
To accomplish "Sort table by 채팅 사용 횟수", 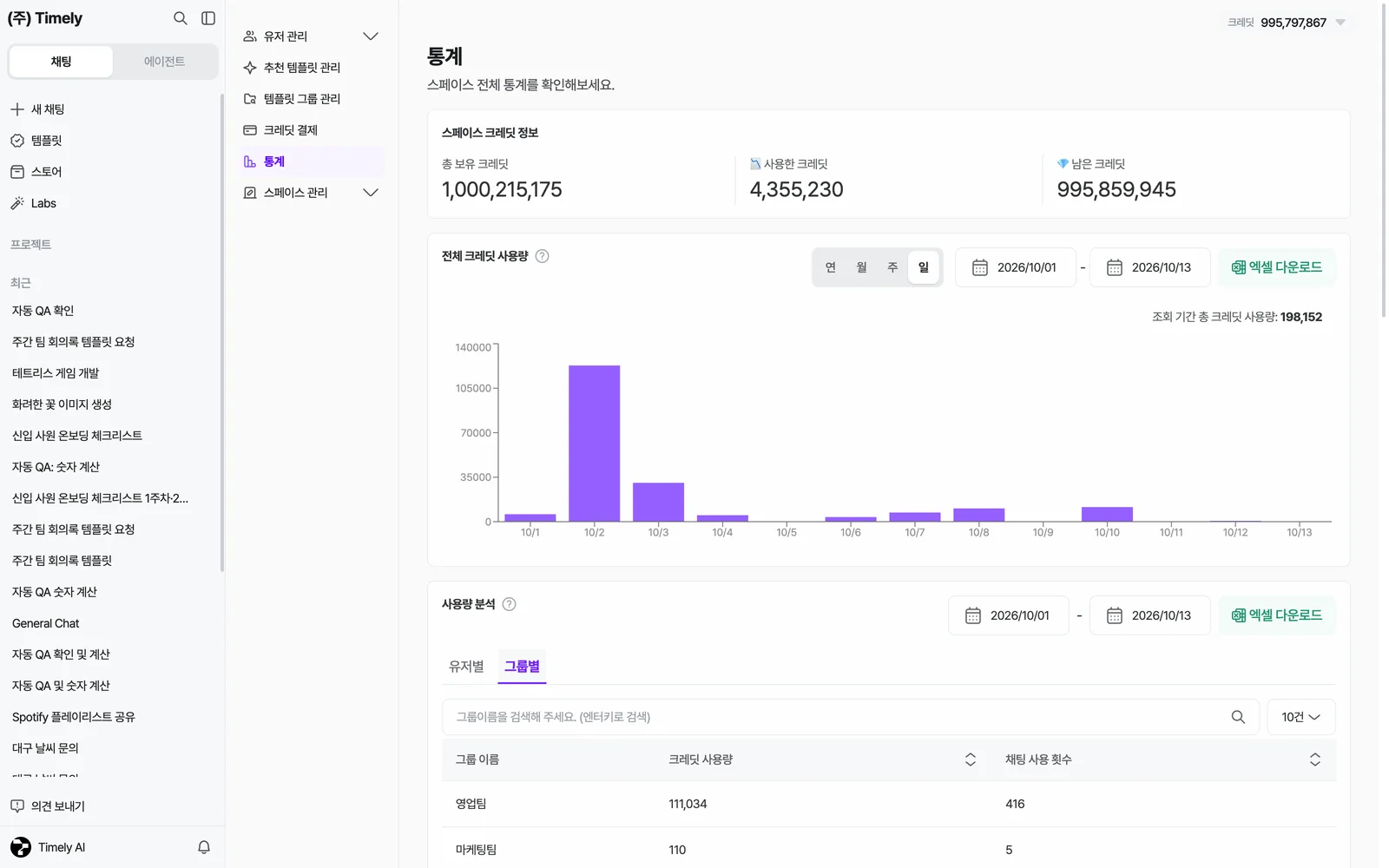I will click(1315, 759).
